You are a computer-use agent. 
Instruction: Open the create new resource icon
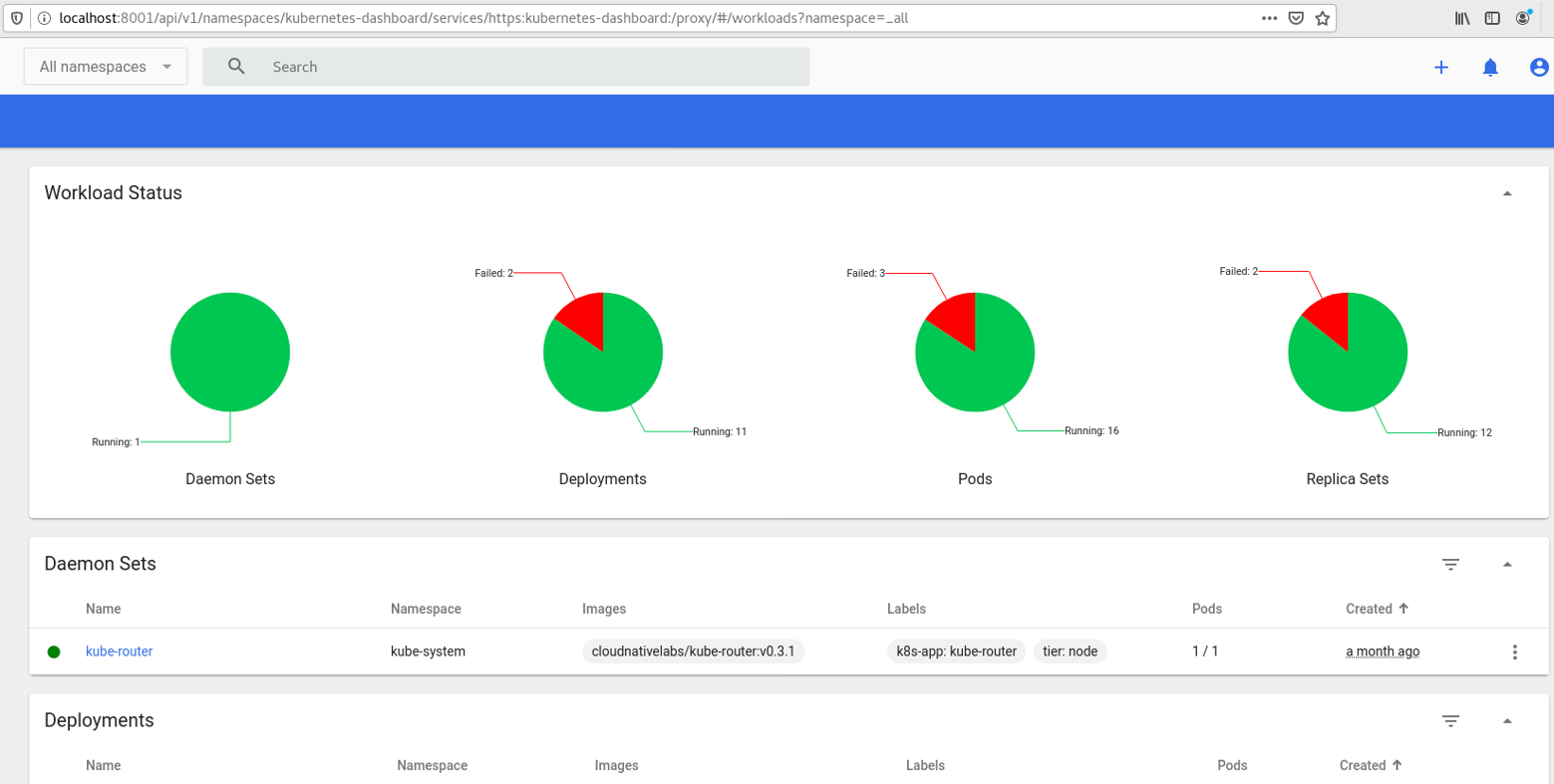[x=1440, y=67]
